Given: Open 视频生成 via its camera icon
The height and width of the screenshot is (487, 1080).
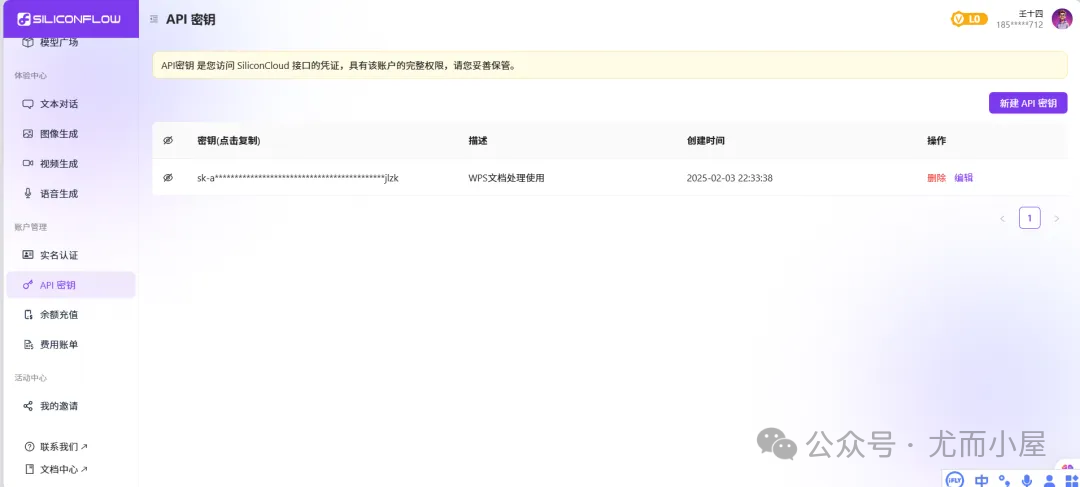Looking at the screenshot, I should click(28, 163).
